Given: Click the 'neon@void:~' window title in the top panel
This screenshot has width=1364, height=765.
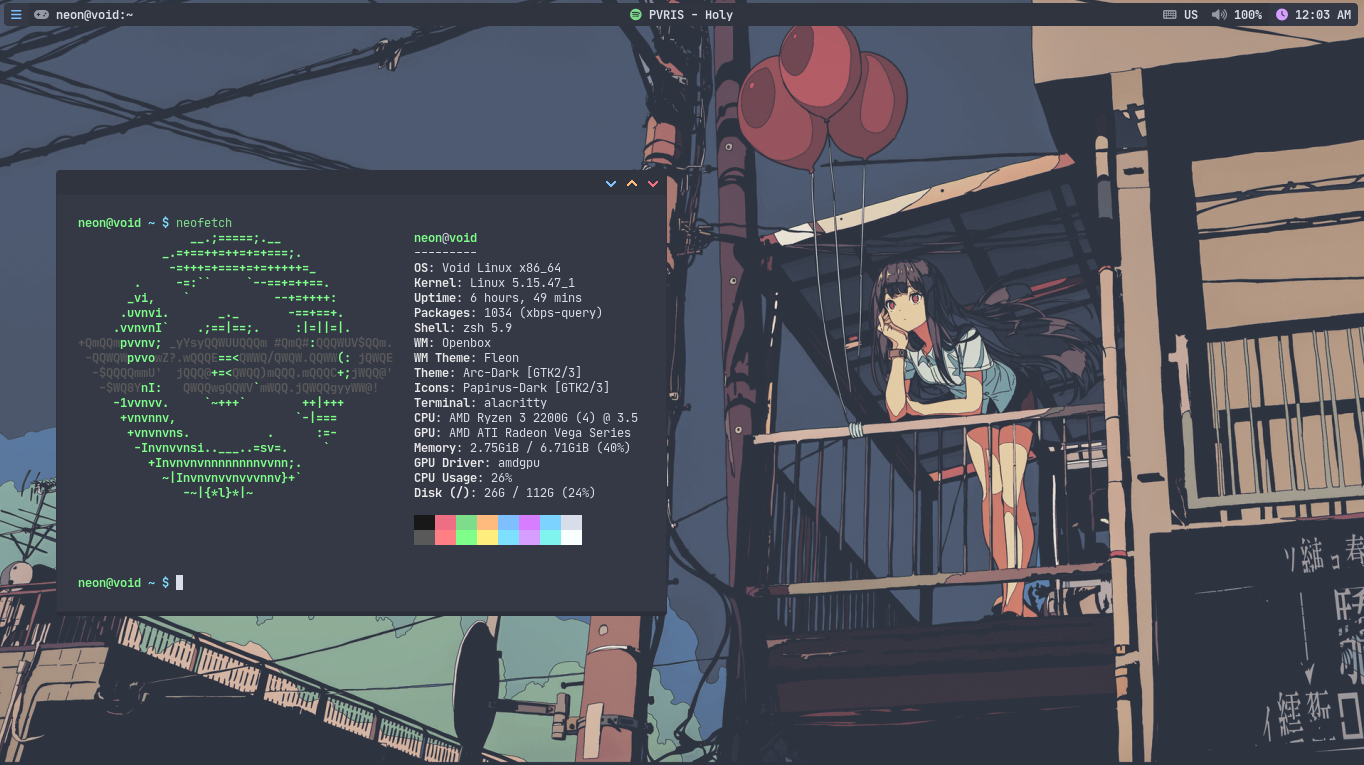Looking at the screenshot, I should (x=95, y=15).
